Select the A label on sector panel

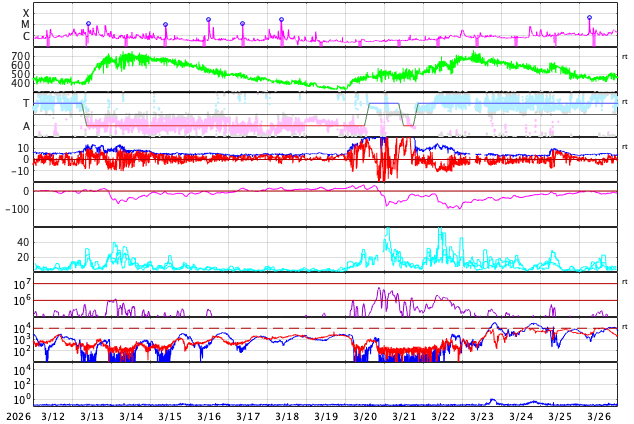tap(26, 126)
